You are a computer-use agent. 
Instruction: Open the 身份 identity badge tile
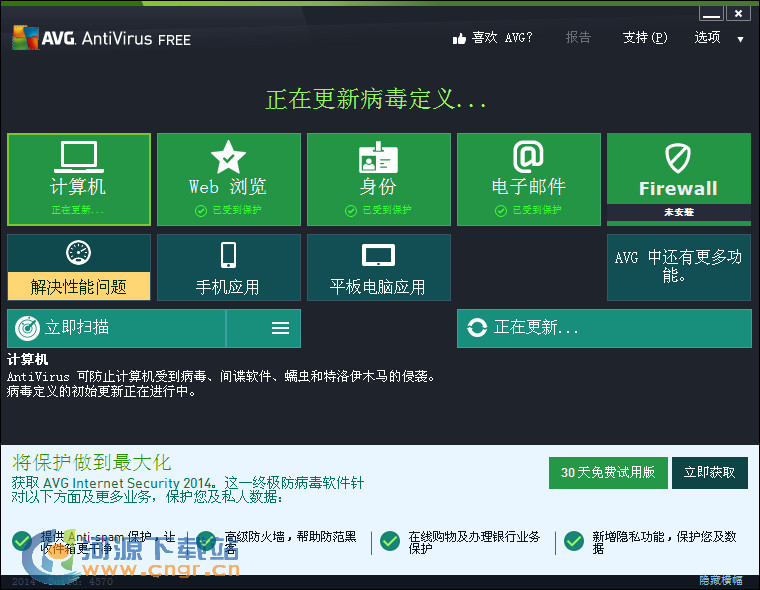379,179
